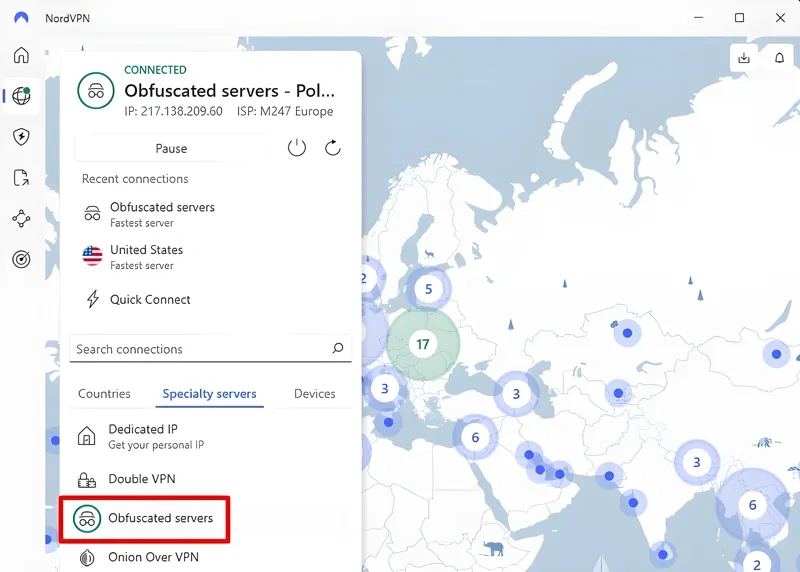Click the Onion Over VPN icon
The image size is (800, 572).
tap(87, 558)
